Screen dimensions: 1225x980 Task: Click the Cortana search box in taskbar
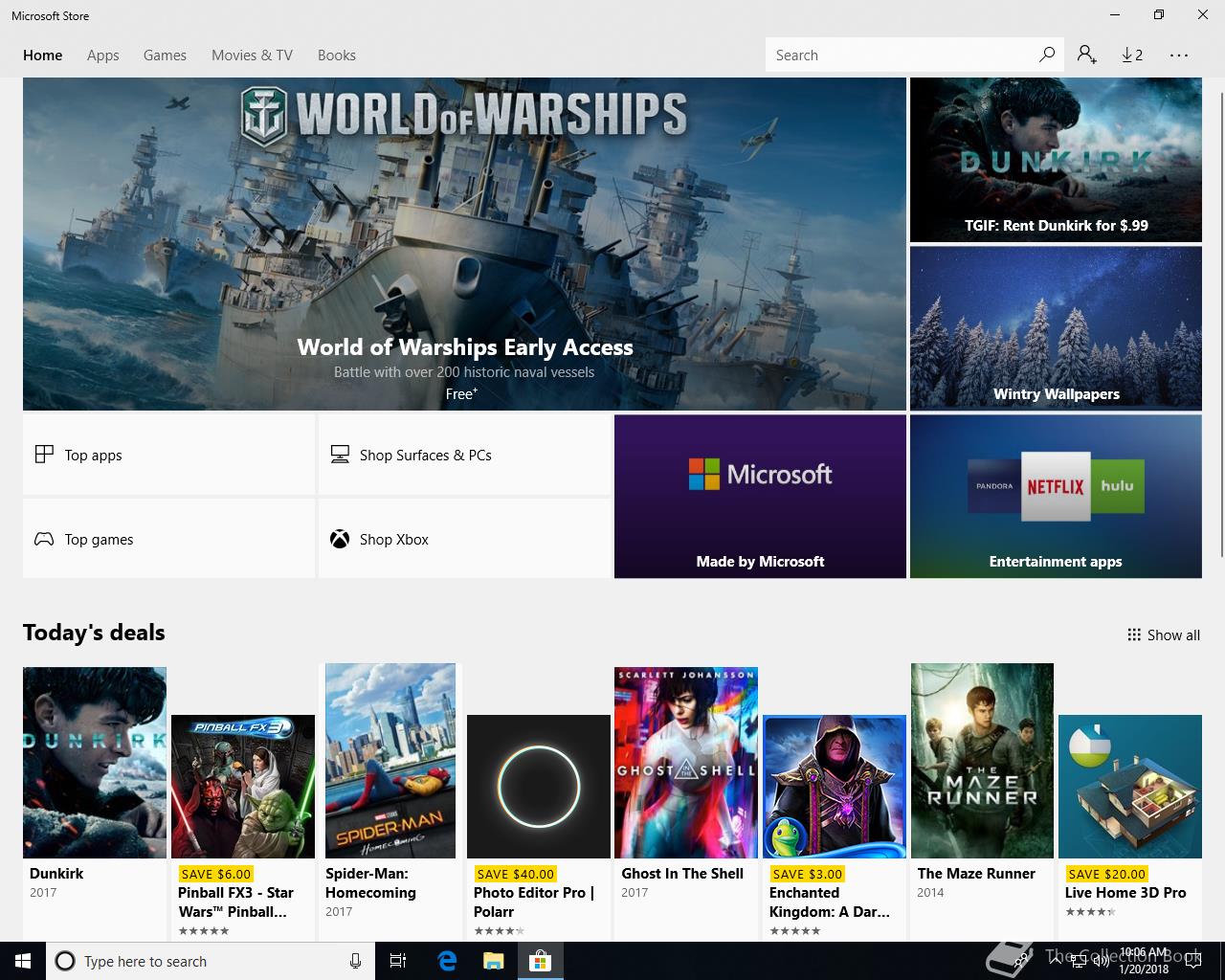pyautogui.click(x=209, y=961)
